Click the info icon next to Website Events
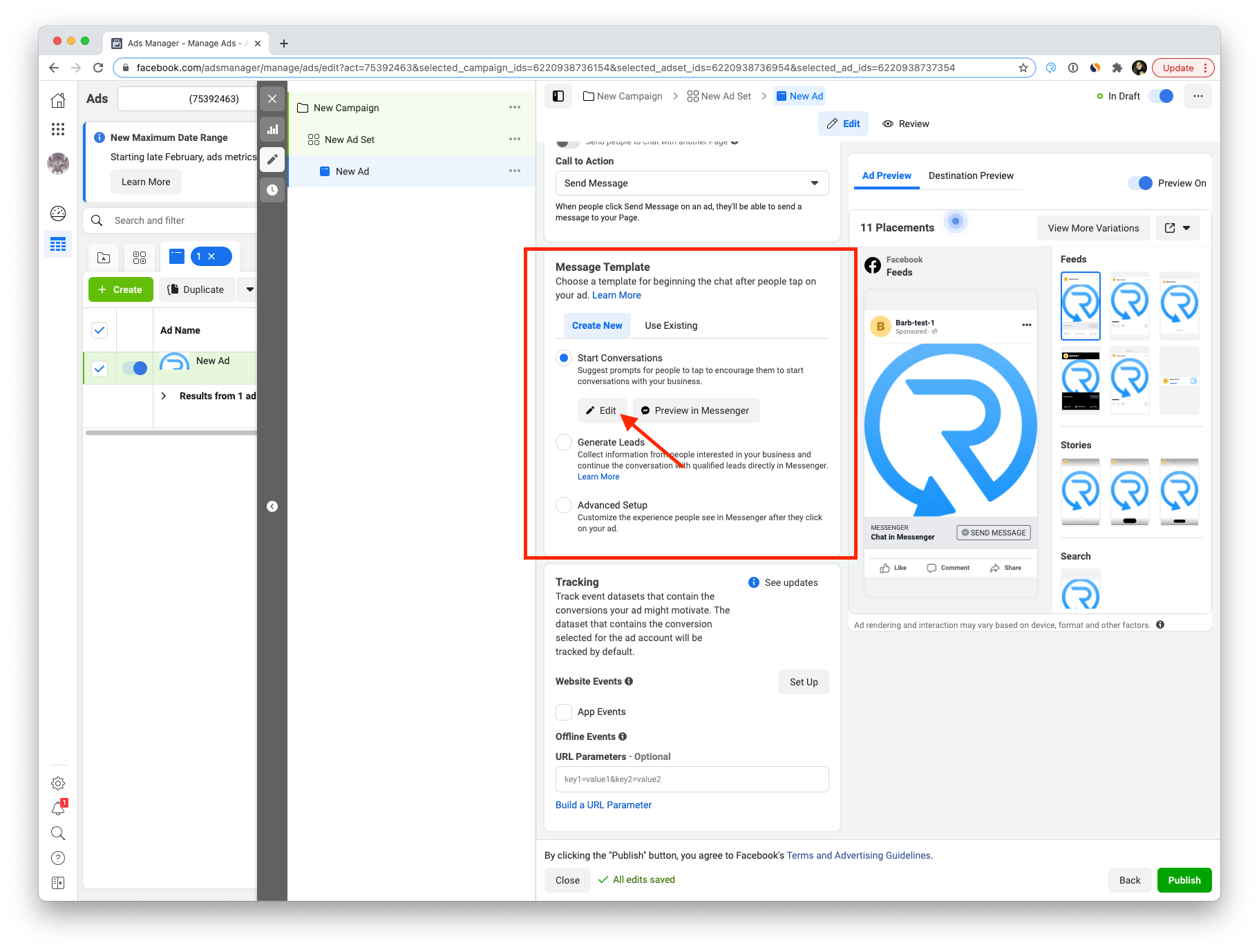The image size is (1259, 952). (x=629, y=681)
